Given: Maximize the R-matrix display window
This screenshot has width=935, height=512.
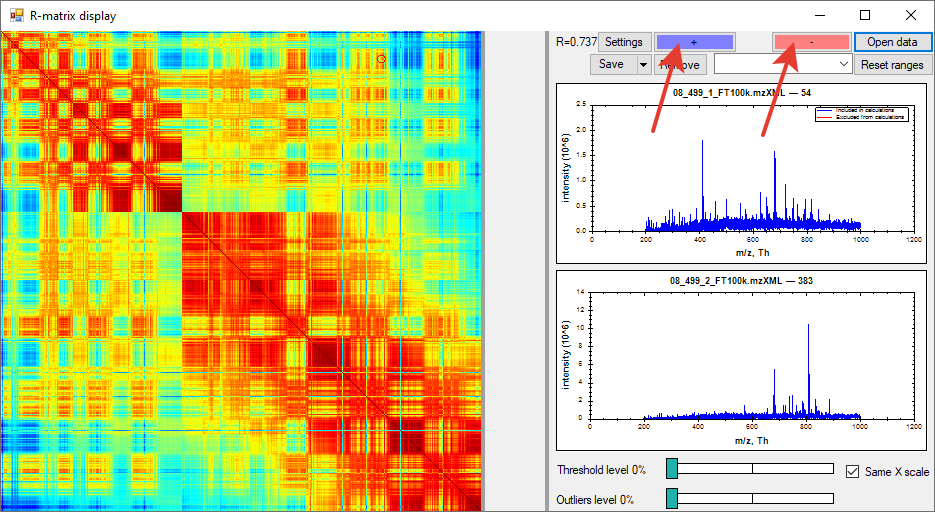Looking at the screenshot, I should 865,15.
